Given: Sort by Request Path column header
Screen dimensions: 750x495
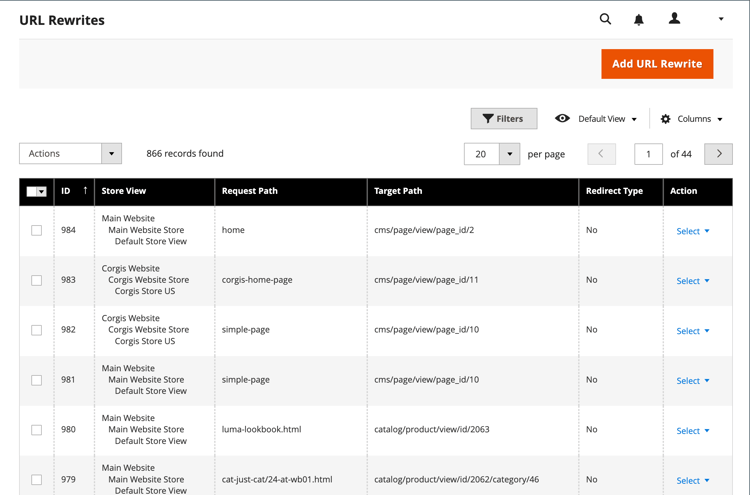Looking at the screenshot, I should click(x=291, y=191).
